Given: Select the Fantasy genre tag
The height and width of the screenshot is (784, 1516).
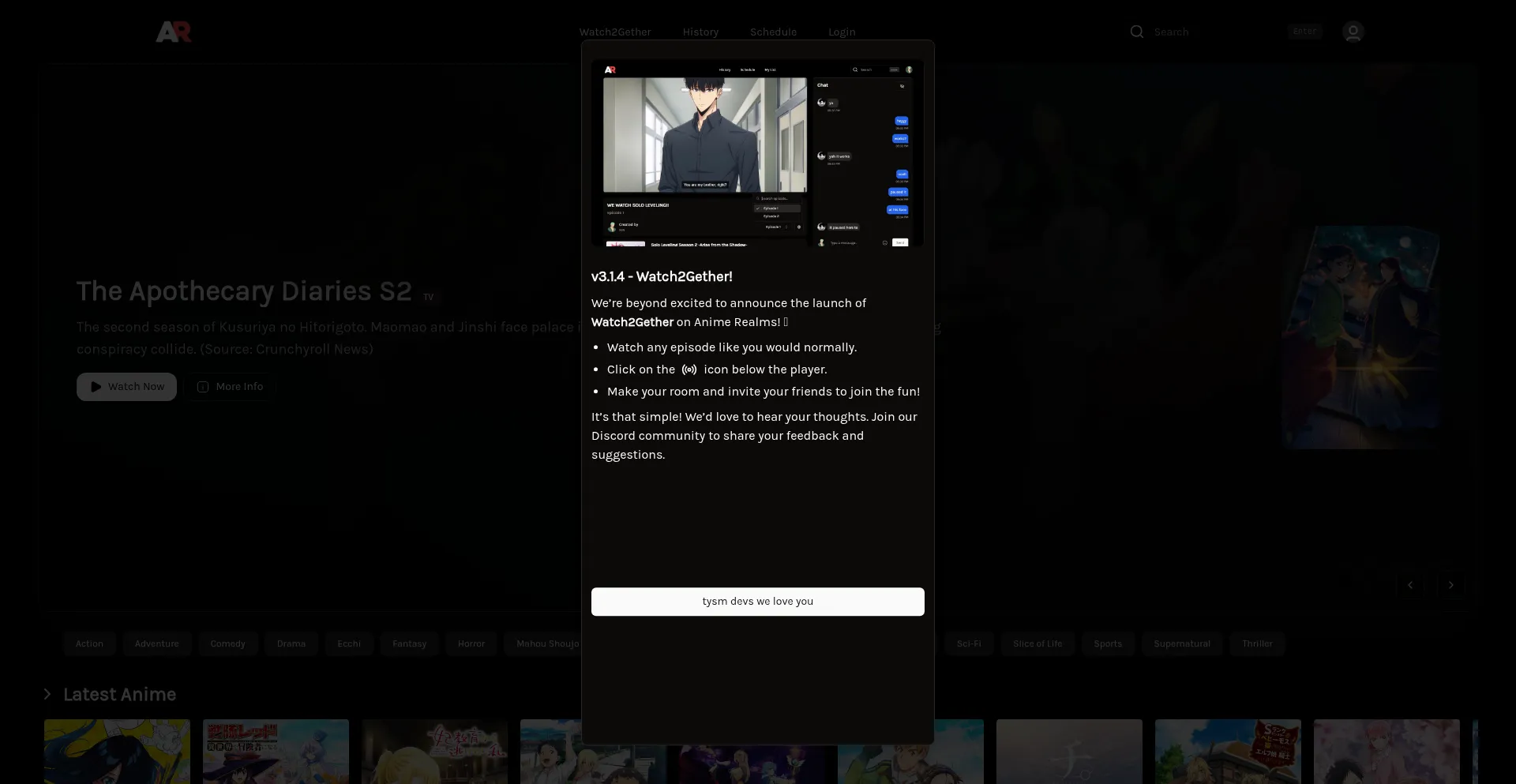Looking at the screenshot, I should 409,644.
